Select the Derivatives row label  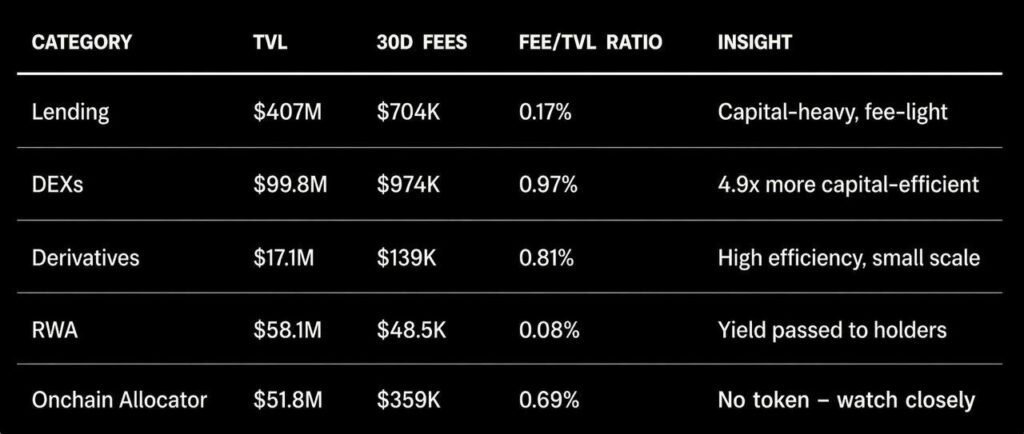point(86,258)
